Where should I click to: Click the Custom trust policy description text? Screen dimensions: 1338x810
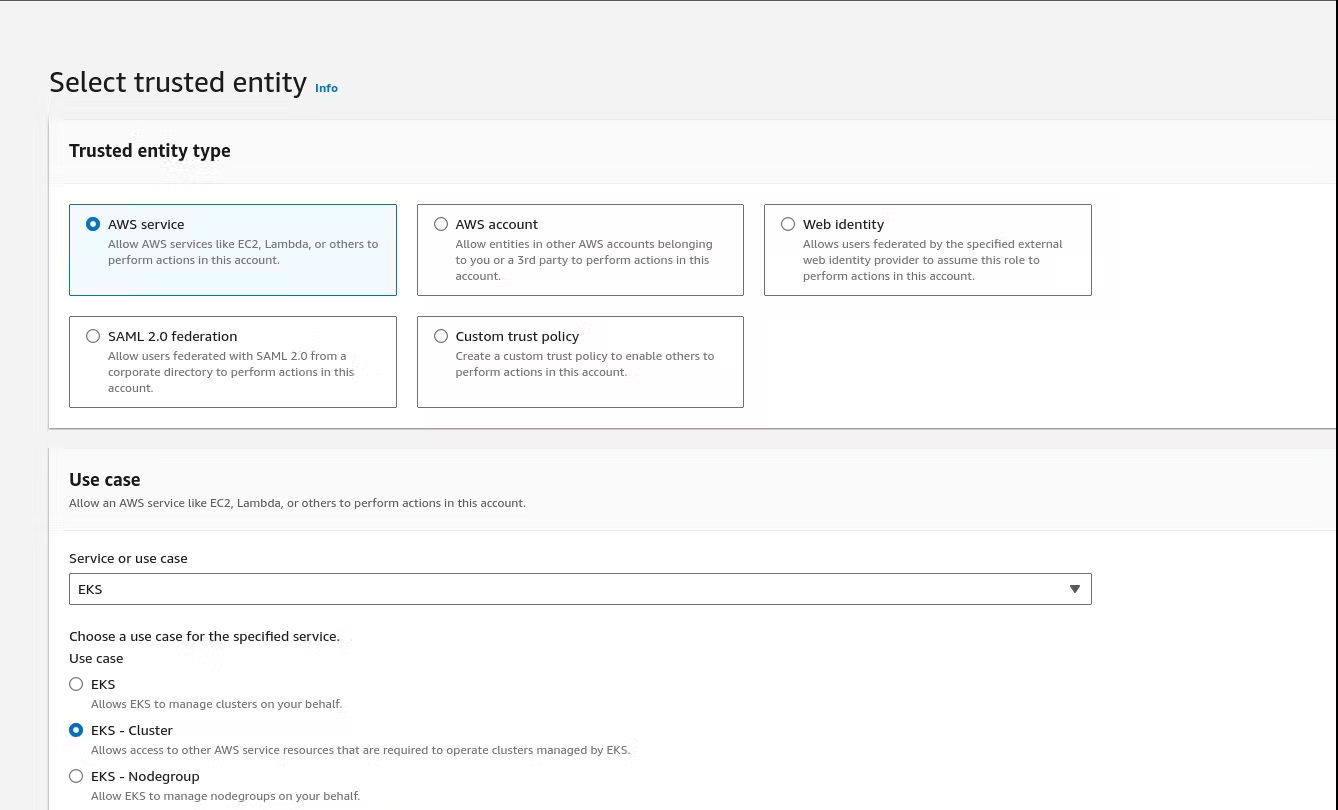pyautogui.click(x=585, y=364)
